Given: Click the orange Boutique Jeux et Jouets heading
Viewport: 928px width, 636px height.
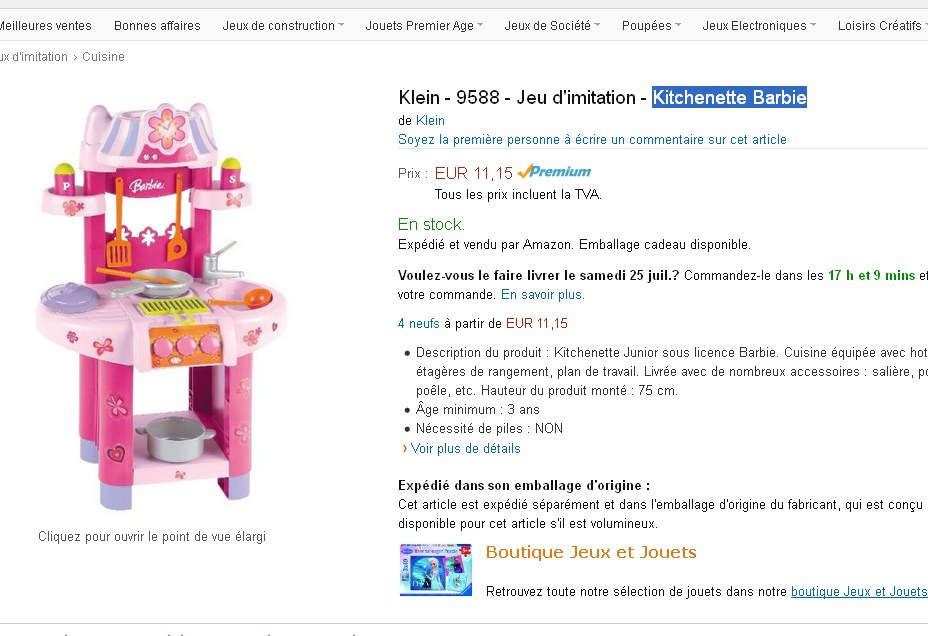Looking at the screenshot, I should pos(590,553).
